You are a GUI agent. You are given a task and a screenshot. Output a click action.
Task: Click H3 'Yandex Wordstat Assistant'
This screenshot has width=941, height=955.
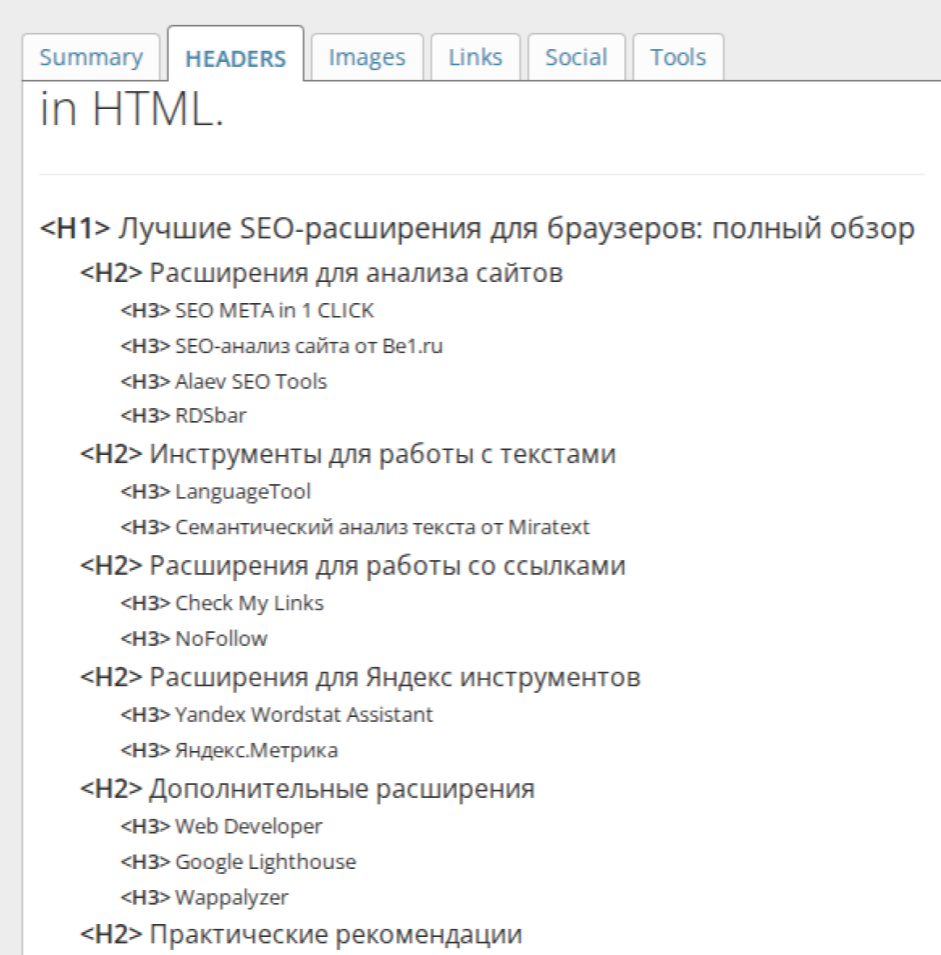coord(277,714)
